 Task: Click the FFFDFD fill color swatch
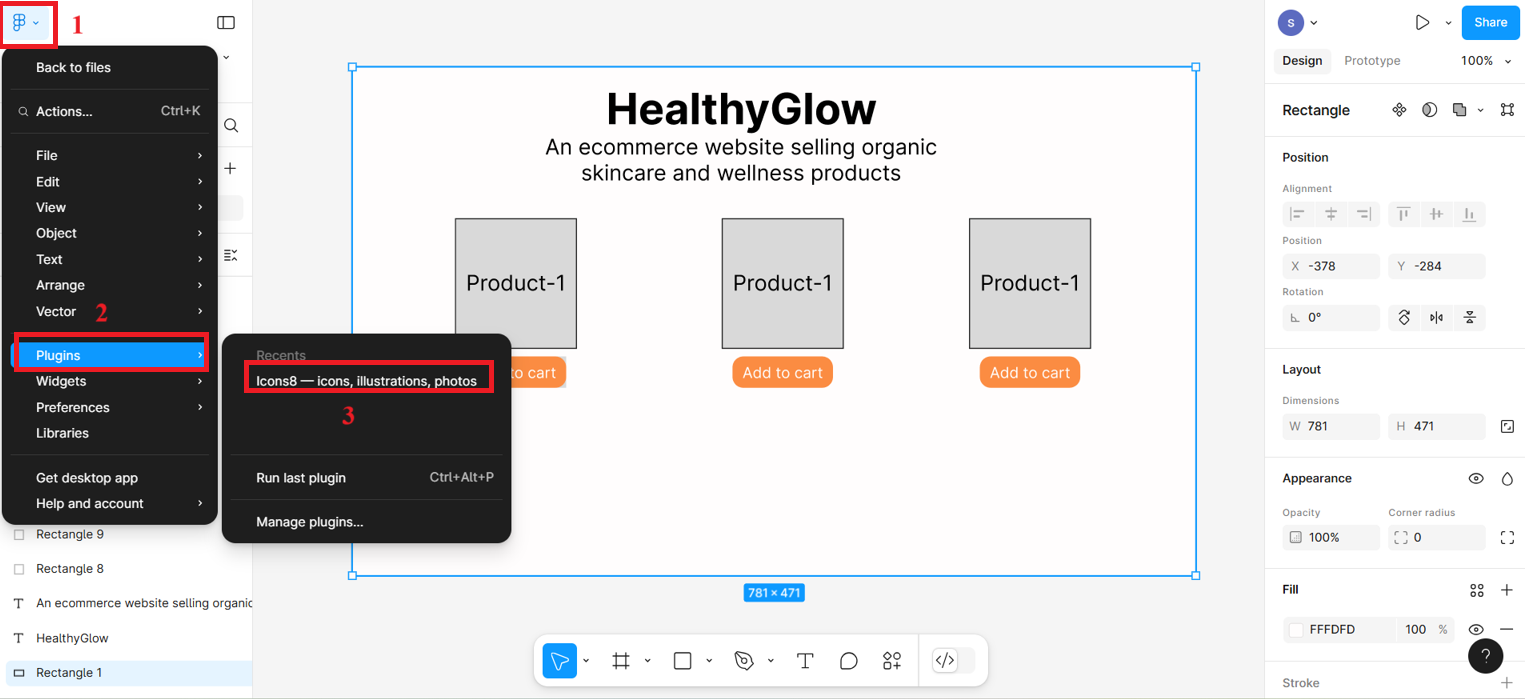pos(1296,629)
